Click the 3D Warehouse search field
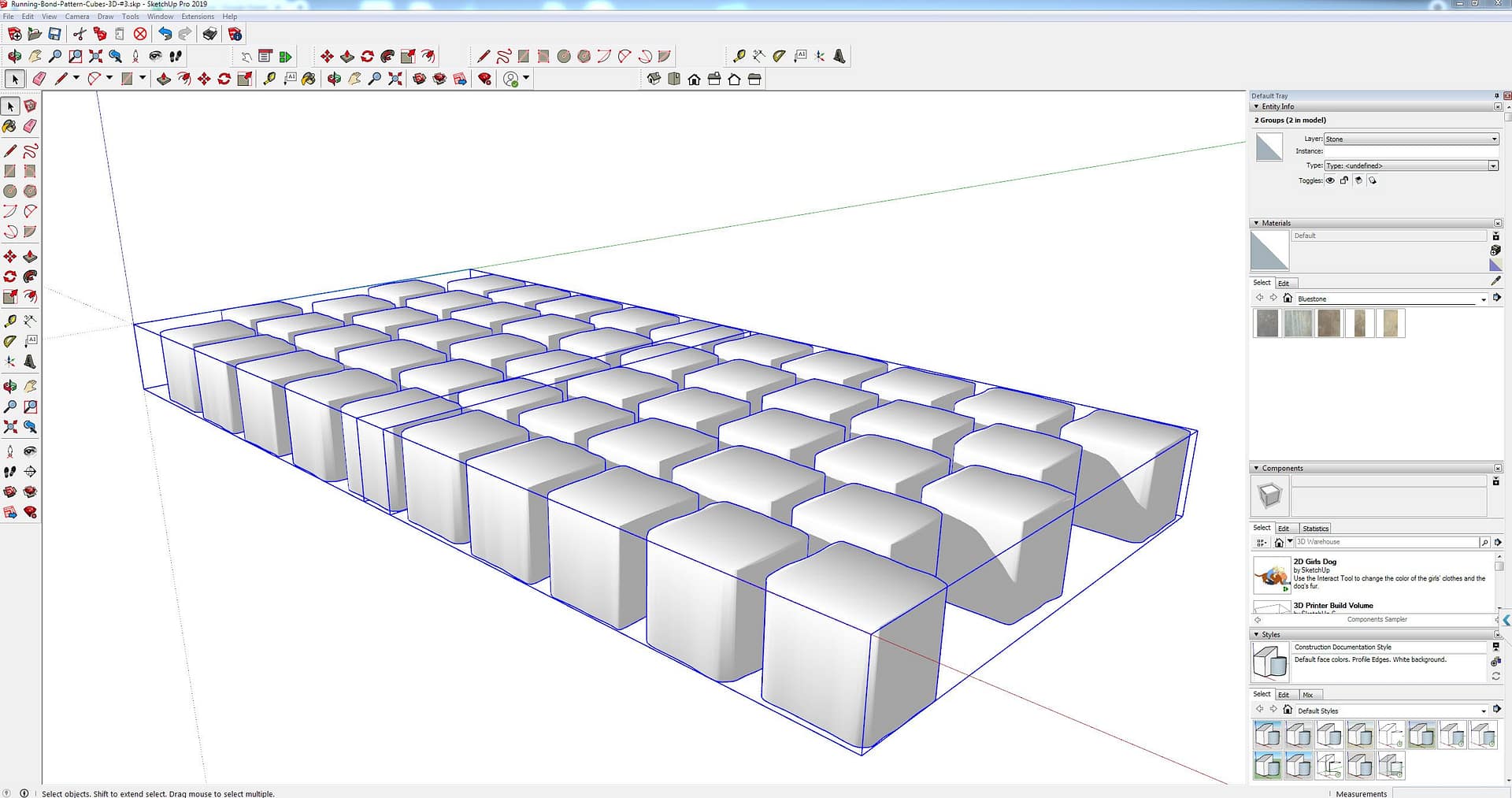The width and height of the screenshot is (1512, 798). [x=1386, y=542]
